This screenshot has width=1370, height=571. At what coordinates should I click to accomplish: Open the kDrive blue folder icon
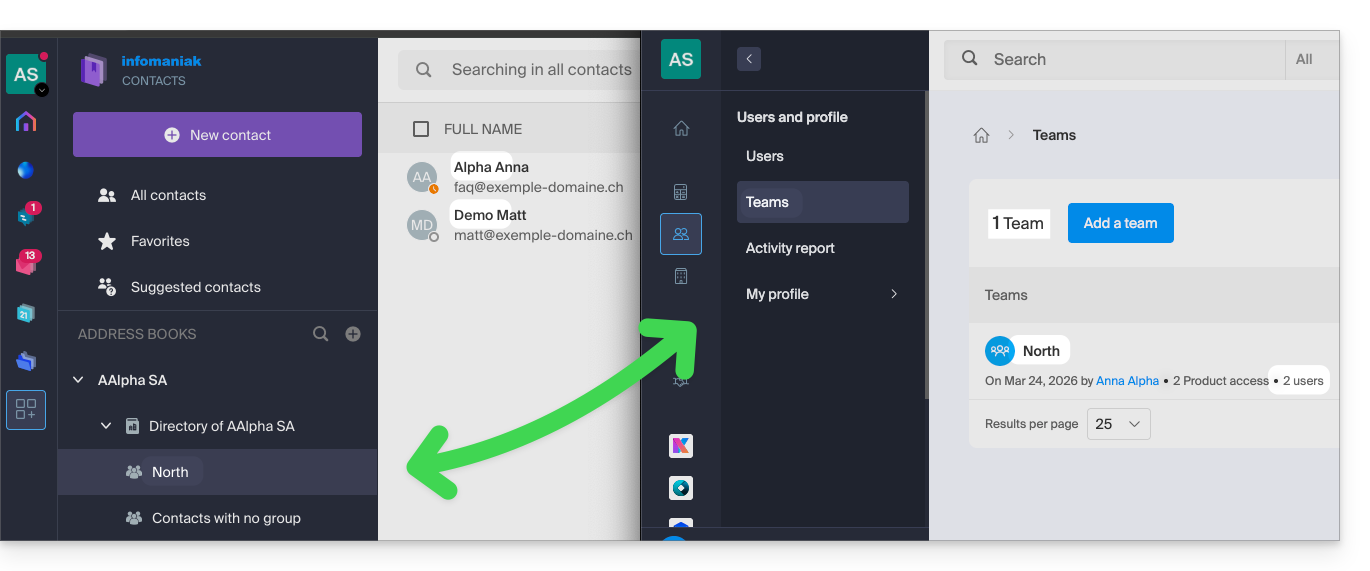coord(26,361)
